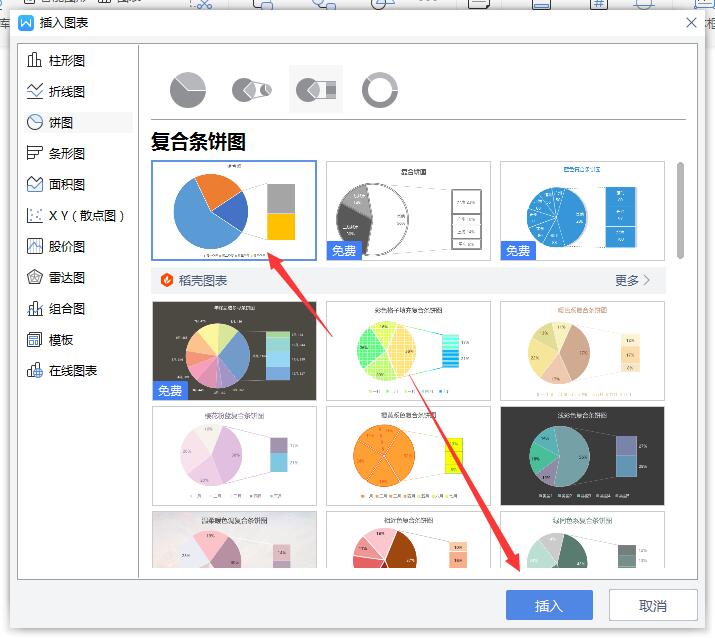Select the bar-of-pie chart type icon

pos(316,89)
